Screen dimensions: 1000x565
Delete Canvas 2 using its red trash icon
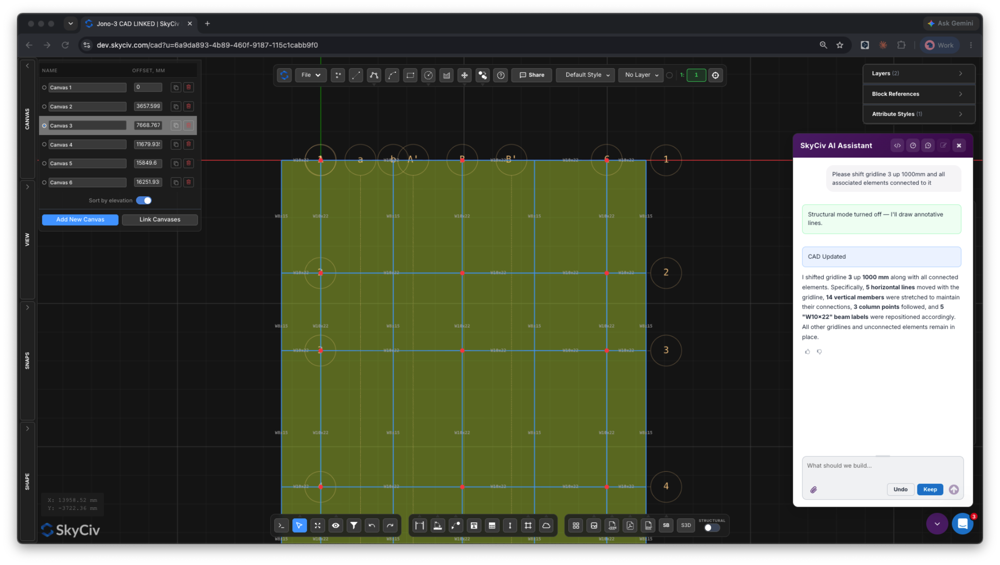click(x=189, y=106)
